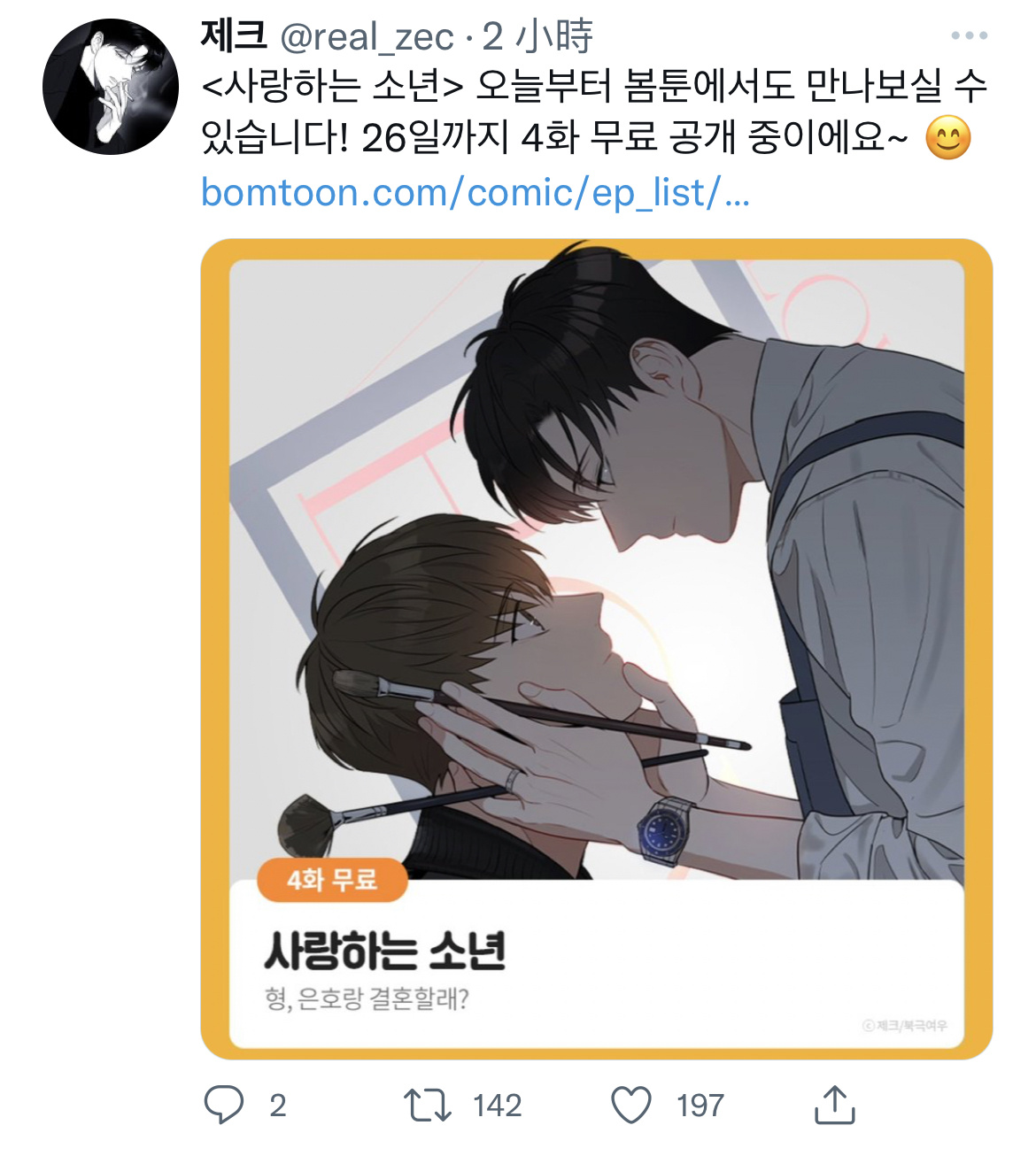View the reply count 2
The image size is (1036, 1156).
pyautogui.click(x=278, y=1106)
